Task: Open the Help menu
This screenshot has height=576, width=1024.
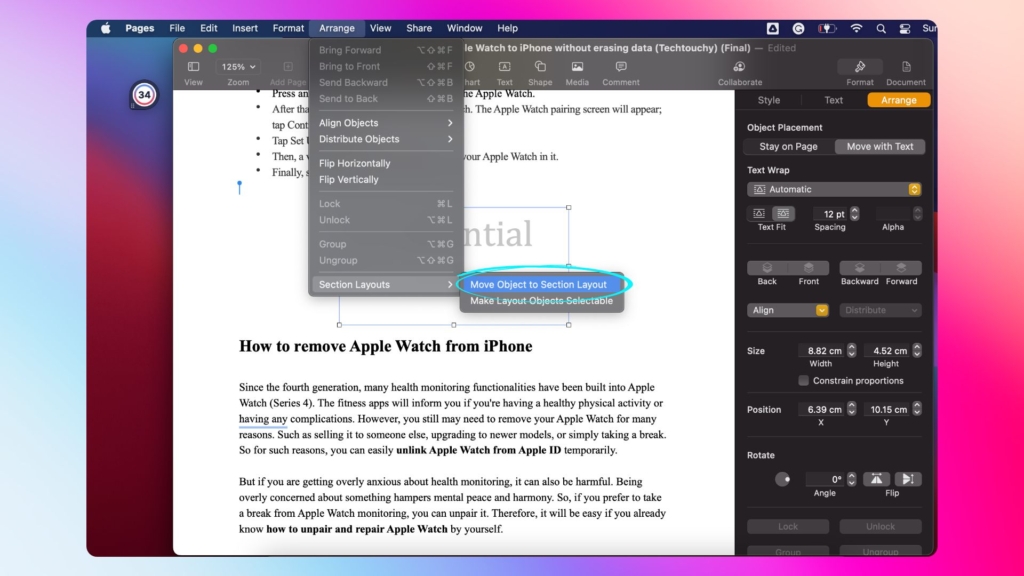Action: [507, 28]
